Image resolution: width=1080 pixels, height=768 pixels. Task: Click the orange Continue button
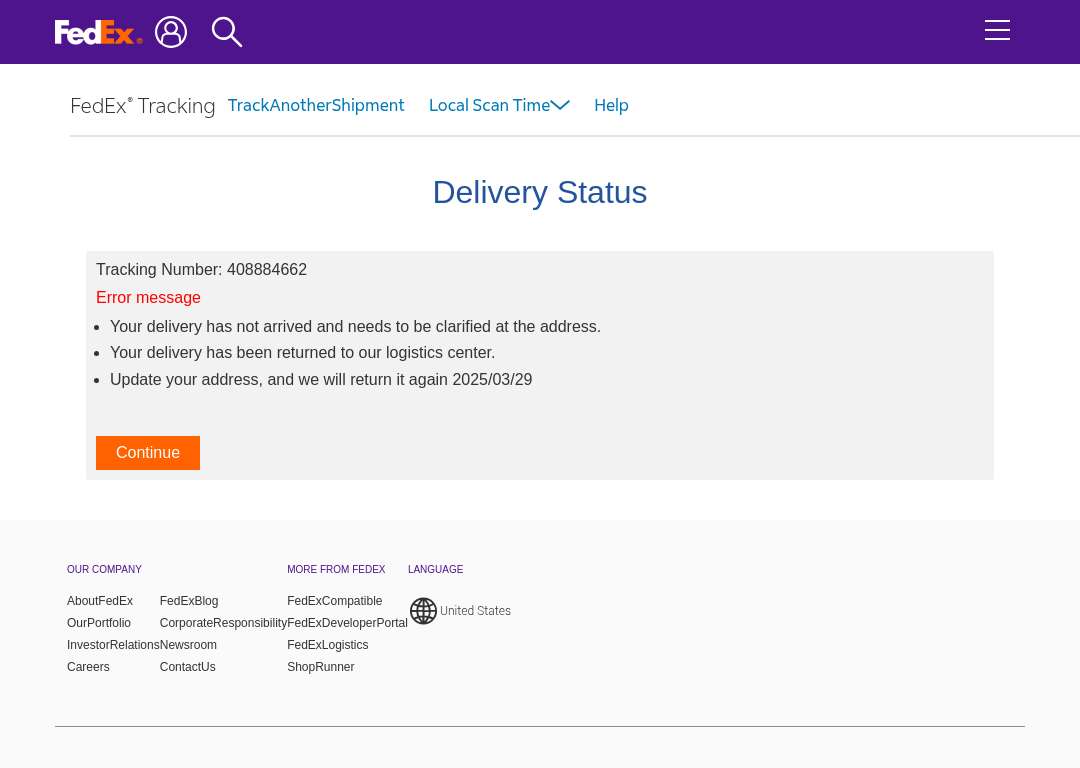pos(147,453)
